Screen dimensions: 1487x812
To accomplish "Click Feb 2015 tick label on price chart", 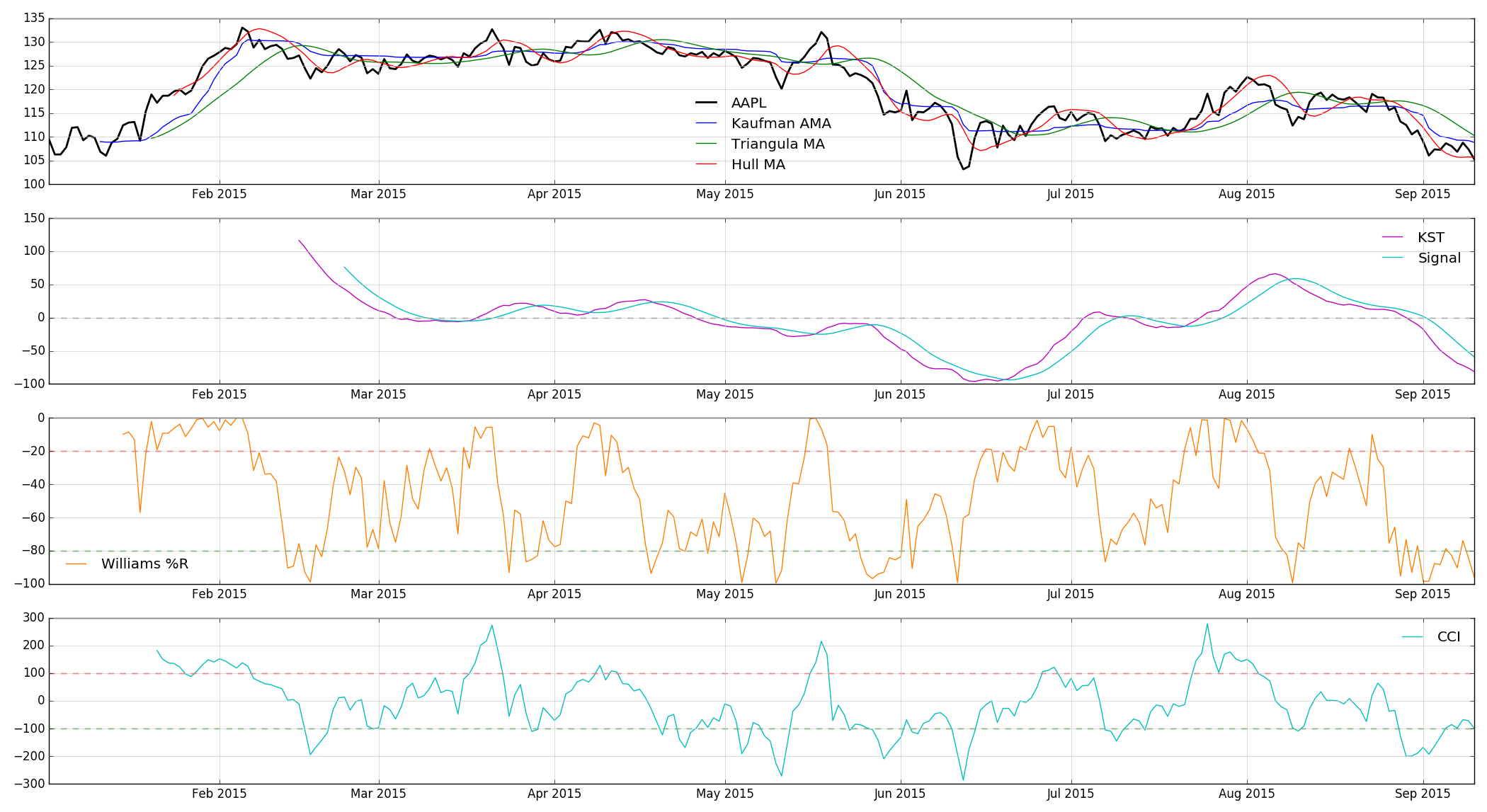I will pos(219,194).
